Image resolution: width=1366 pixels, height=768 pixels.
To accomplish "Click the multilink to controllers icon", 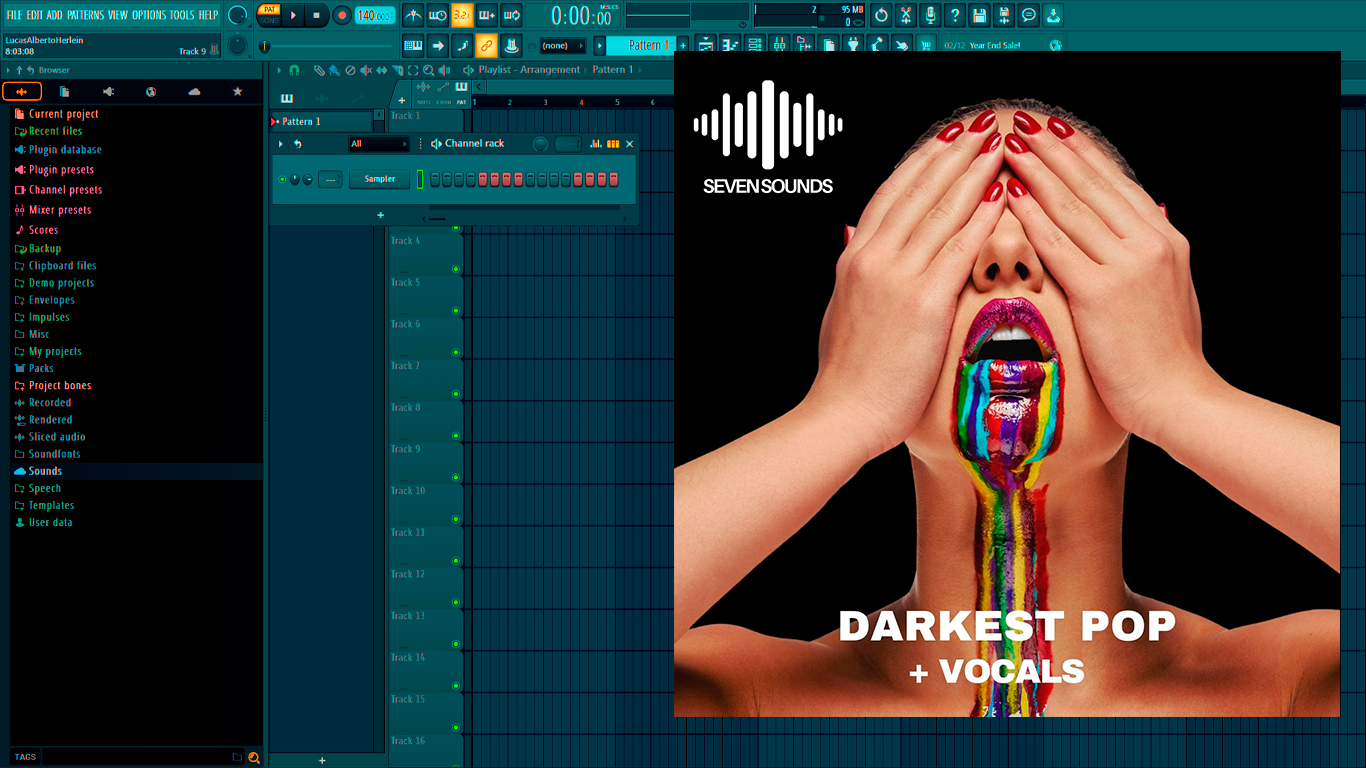I will [x=511, y=45].
